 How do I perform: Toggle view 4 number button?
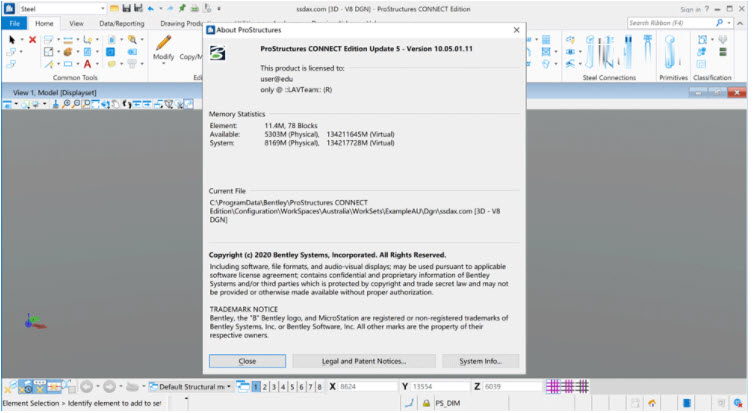coord(283,387)
